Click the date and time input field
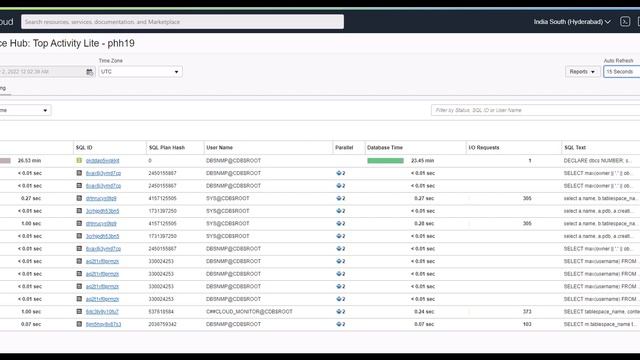Screen dimensions: 640x360 42,72
